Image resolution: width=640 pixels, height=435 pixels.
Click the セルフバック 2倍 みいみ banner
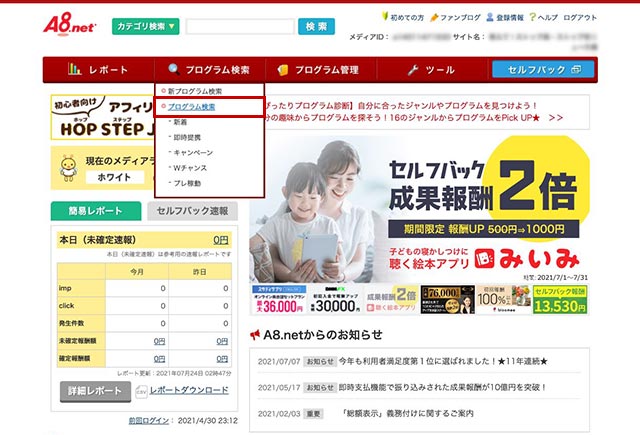(x=419, y=209)
